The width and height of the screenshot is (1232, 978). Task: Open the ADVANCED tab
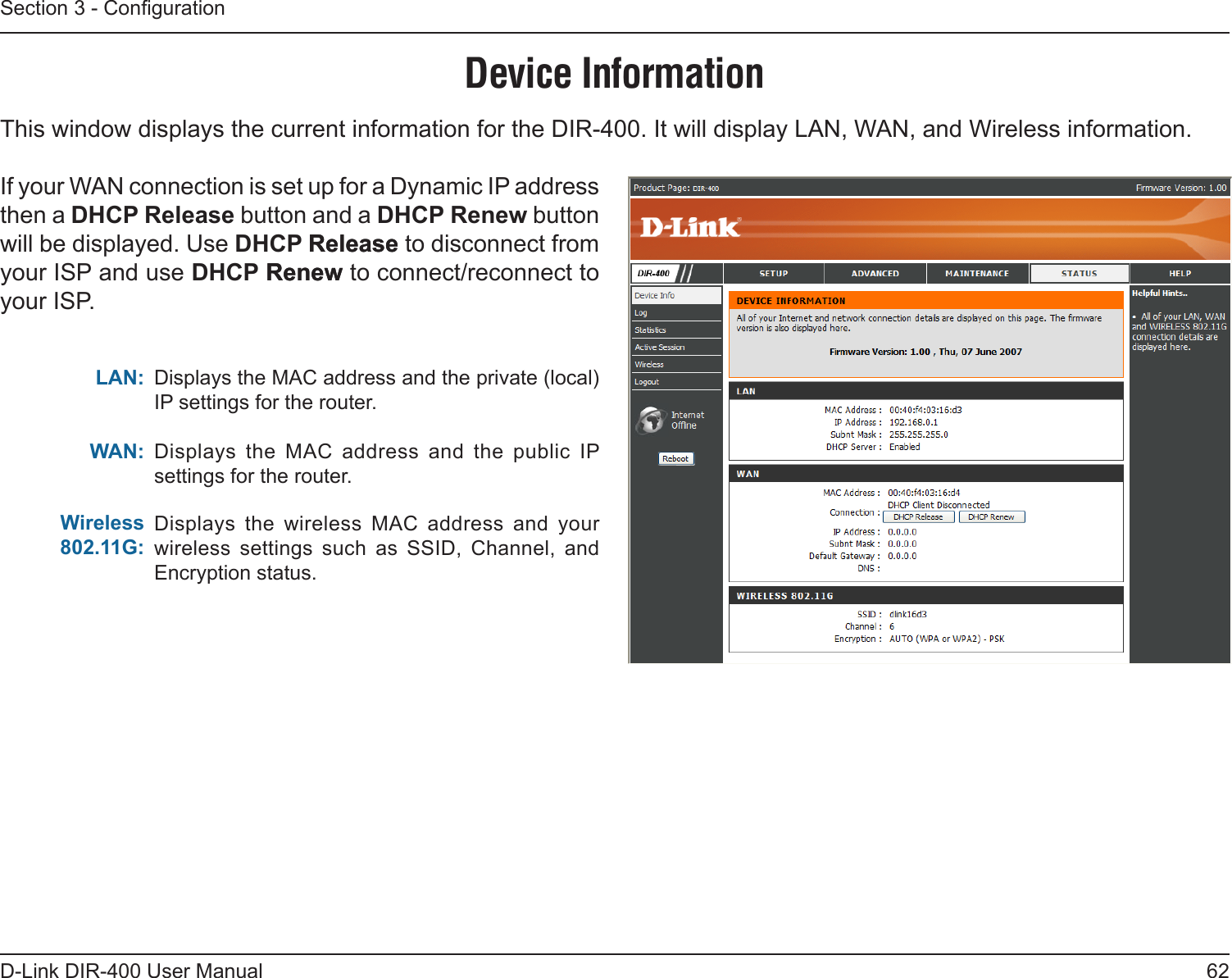pyautogui.click(x=875, y=274)
